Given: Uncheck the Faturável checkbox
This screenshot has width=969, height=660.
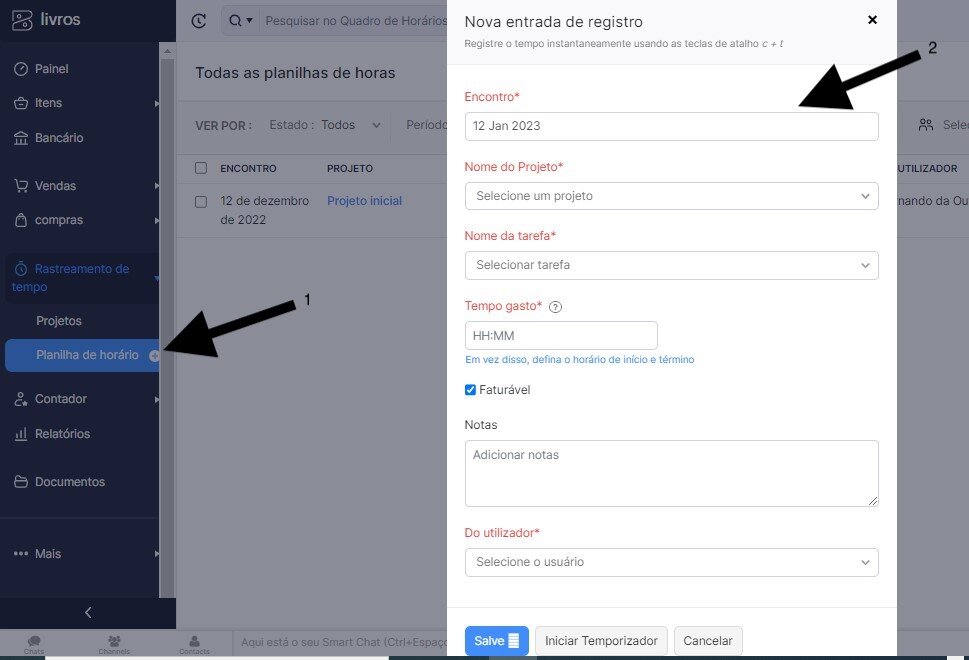Looking at the screenshot, I should click(x=470, y=390).
